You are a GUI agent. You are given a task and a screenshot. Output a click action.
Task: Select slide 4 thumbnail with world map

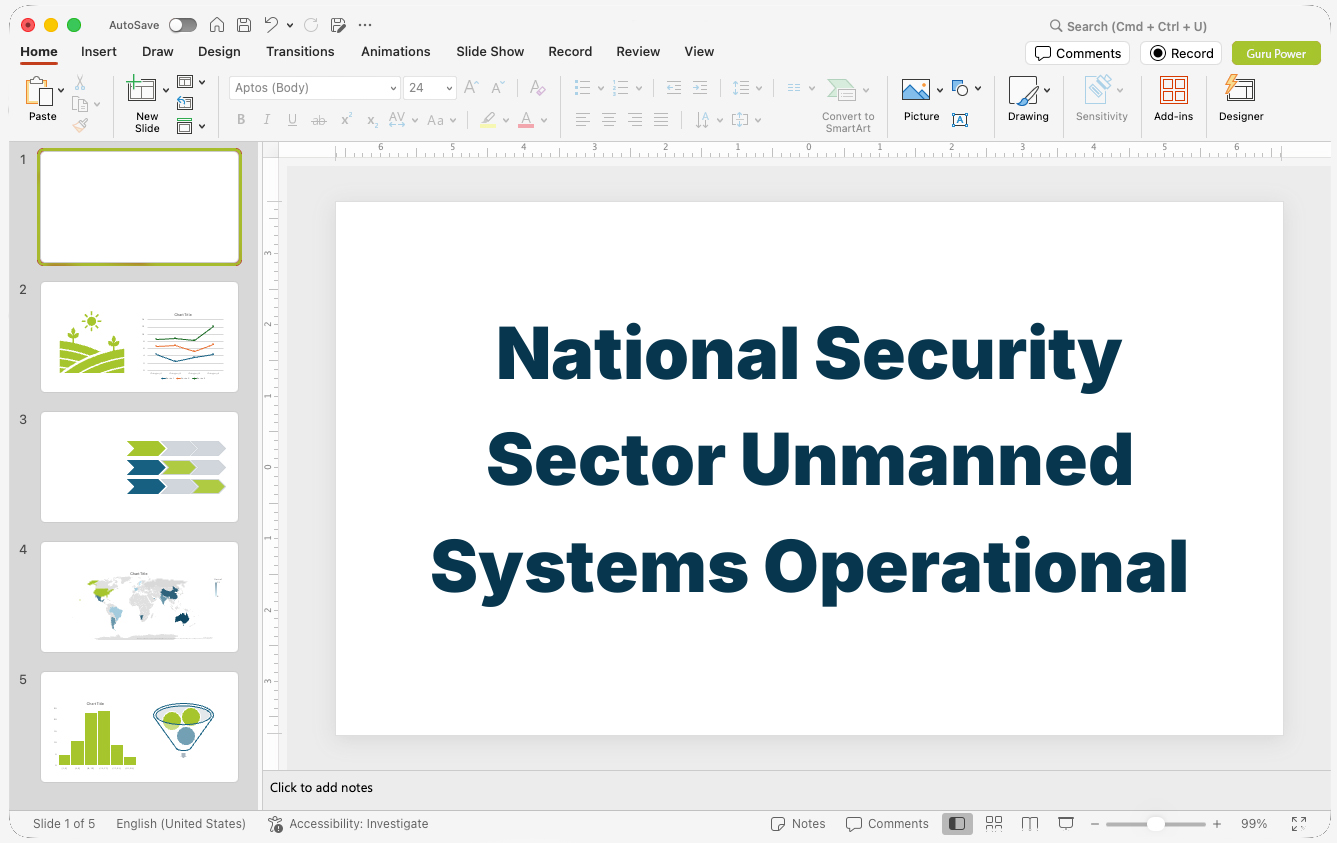click(140, 597)
